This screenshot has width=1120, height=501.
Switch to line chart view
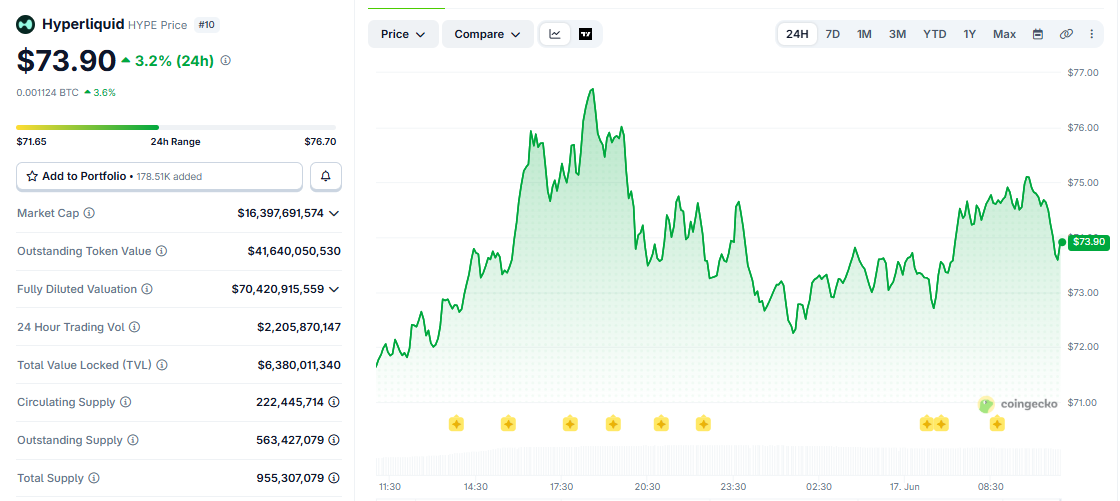[x=555, y=34]
